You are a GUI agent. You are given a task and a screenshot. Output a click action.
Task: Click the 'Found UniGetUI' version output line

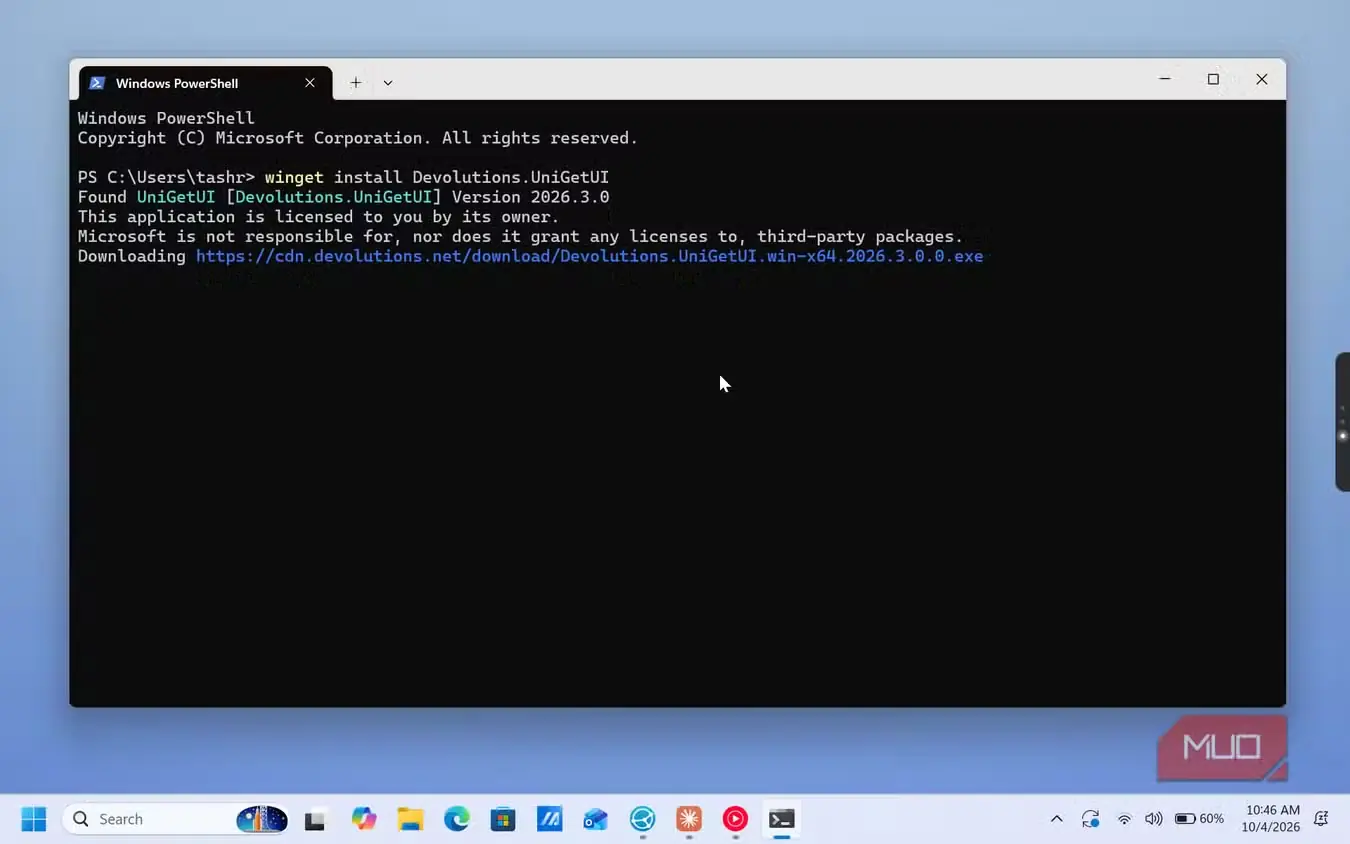click(x=343, y=197)
